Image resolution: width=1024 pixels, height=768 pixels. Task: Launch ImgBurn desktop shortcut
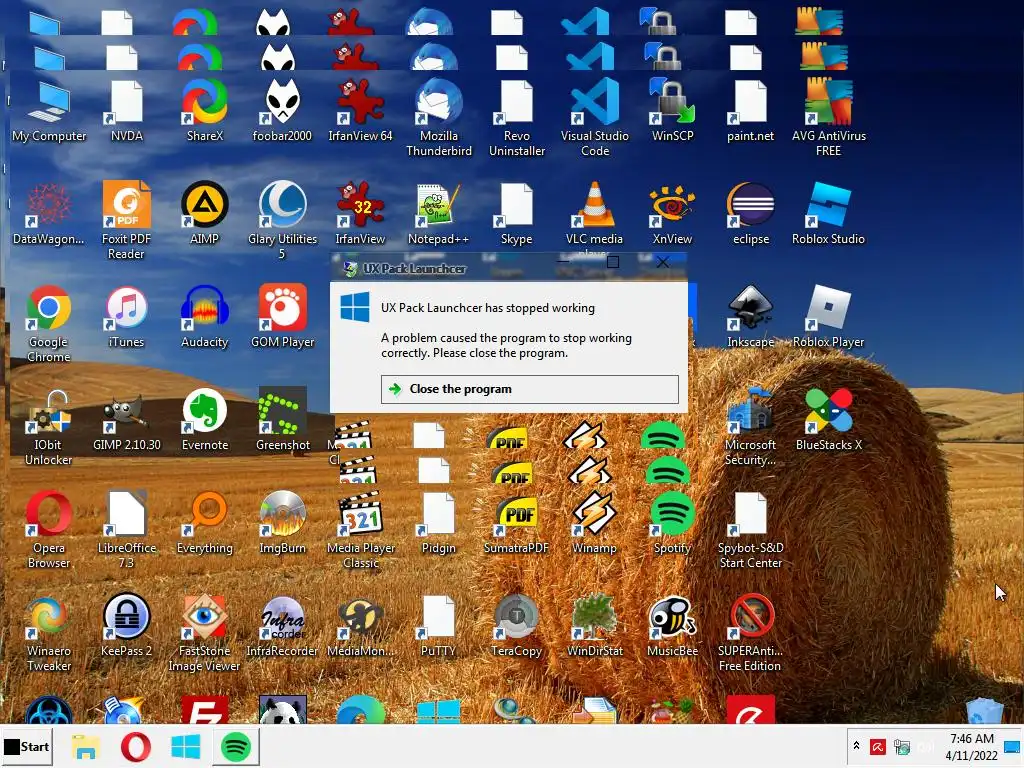coord(282,524)
